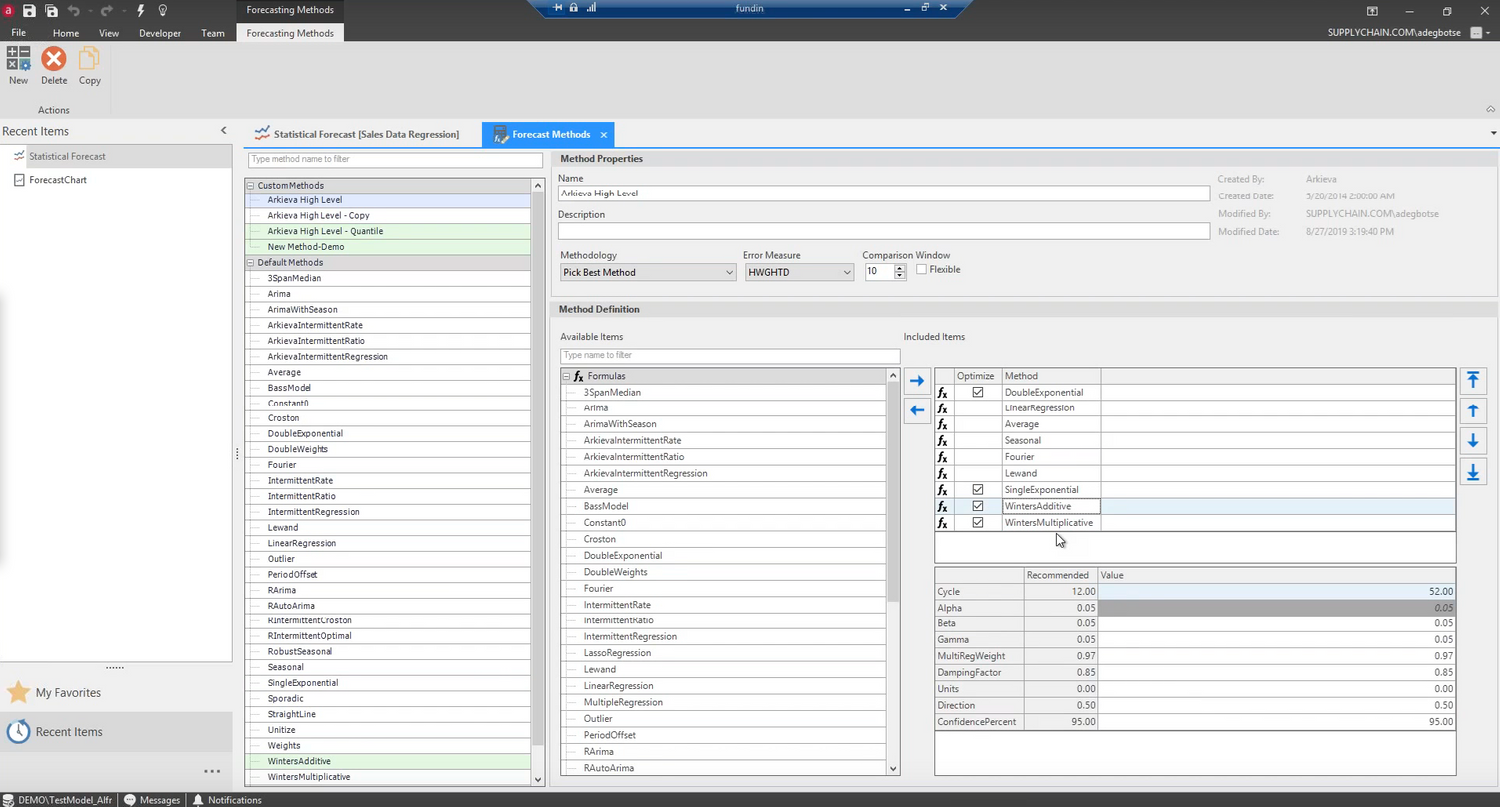Collapse the Recent Items panel with the arrow
This screenshot has width=1500, height=807.
click(x=224, y=131)
